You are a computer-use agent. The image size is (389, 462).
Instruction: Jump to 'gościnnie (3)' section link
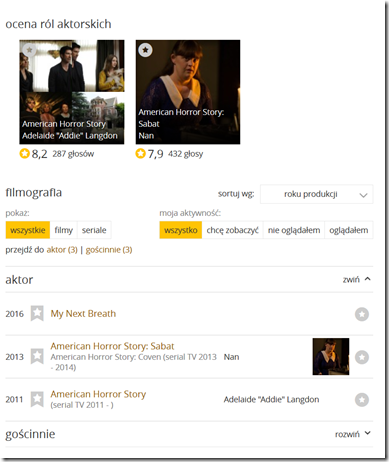[x=109, y=250]
